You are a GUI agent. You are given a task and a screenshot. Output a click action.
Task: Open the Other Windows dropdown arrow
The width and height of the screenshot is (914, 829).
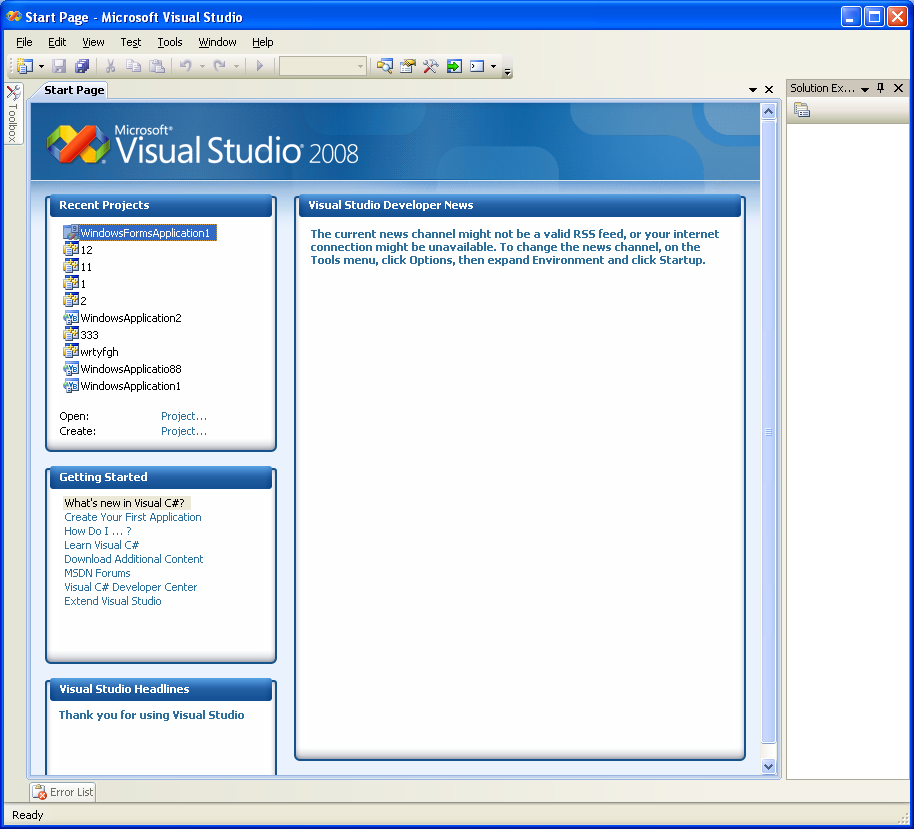pyautogui.click(x=493, y=66)
